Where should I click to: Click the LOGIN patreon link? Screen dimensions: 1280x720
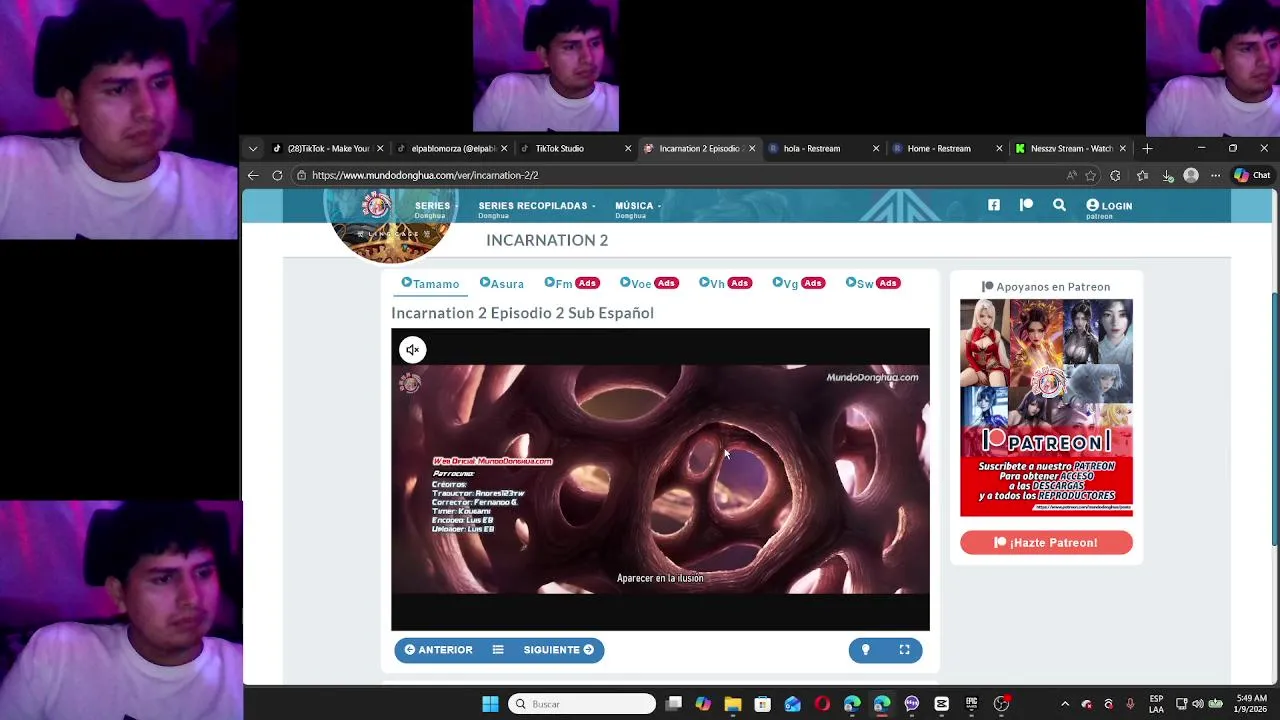1109,207
